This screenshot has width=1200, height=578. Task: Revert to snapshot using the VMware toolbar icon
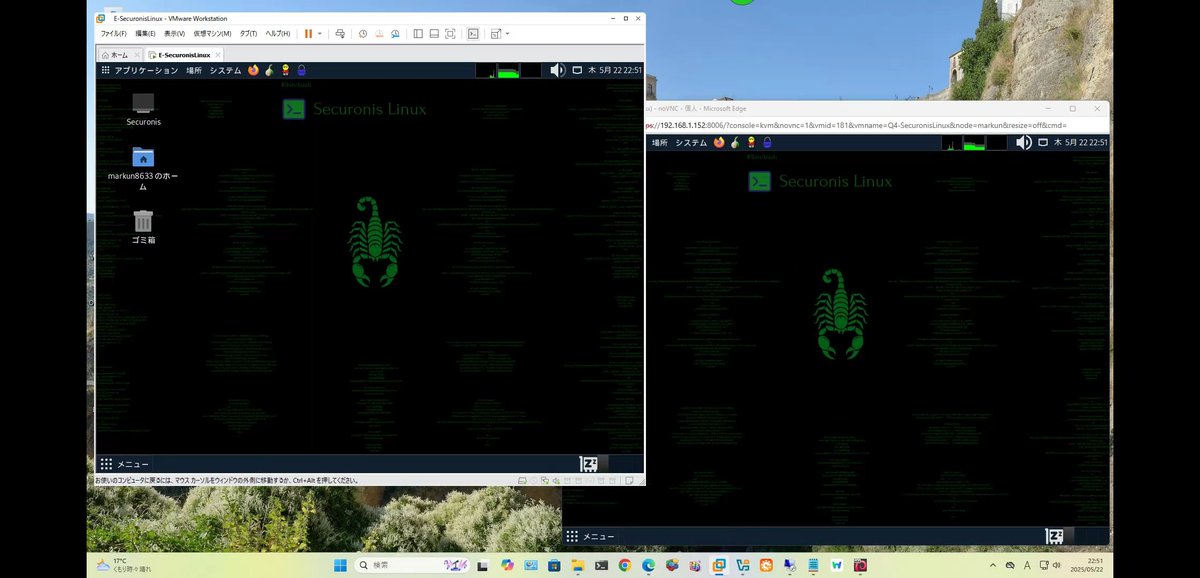click(379, 34)
